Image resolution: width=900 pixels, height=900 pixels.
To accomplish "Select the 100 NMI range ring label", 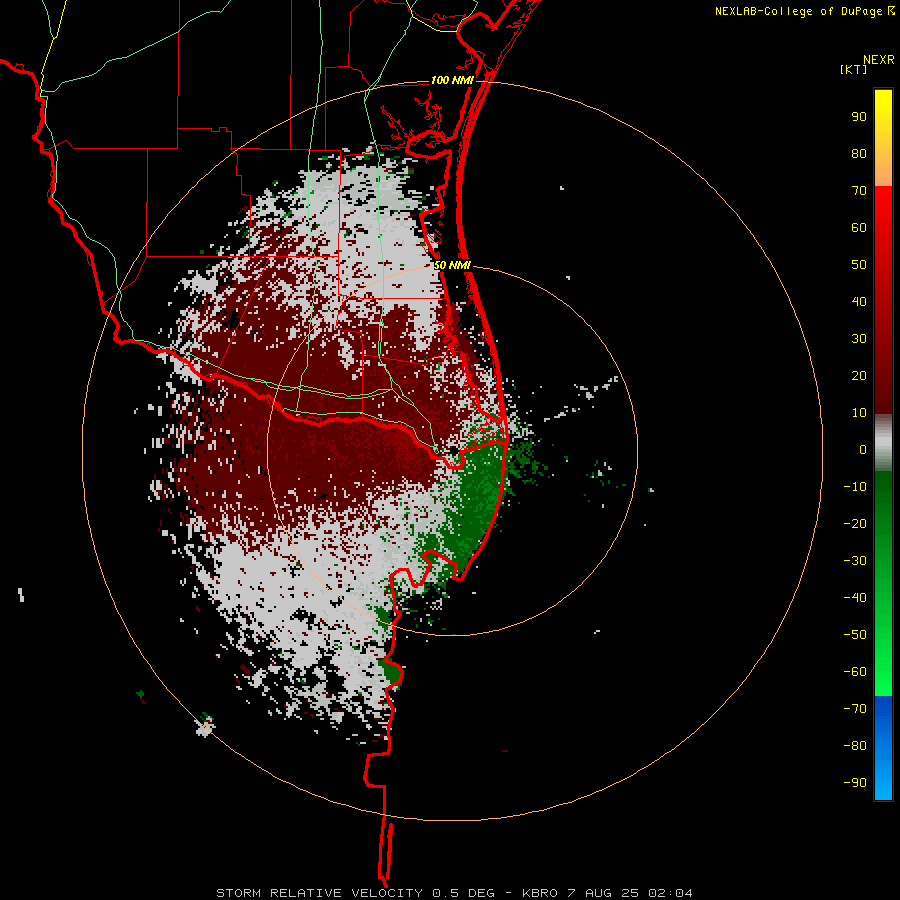I will coord(452,80).
